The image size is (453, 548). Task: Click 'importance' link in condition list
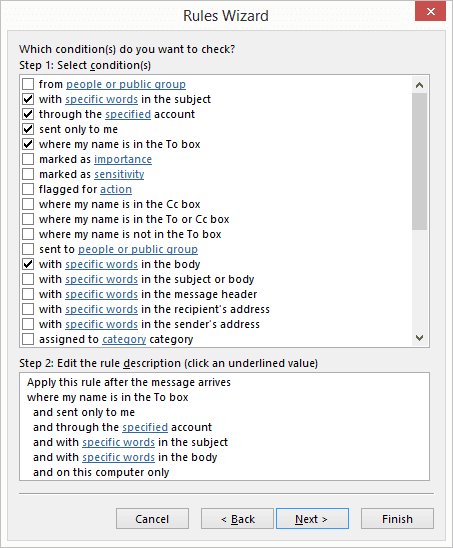tap(123, 159)
